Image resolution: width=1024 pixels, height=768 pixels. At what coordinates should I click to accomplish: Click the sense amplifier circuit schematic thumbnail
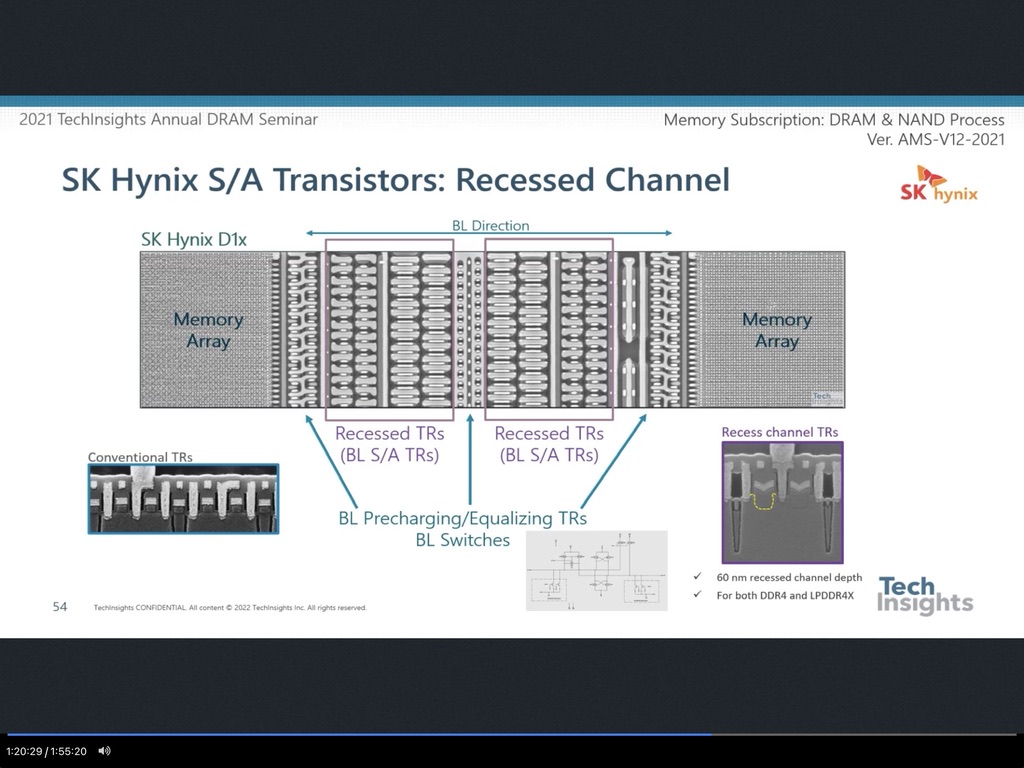596,570
